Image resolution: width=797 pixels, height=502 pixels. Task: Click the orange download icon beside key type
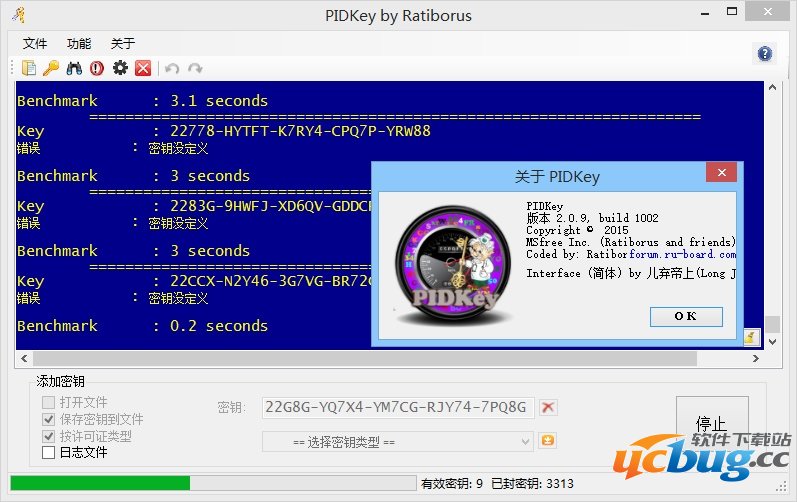(x=547, y=440)
